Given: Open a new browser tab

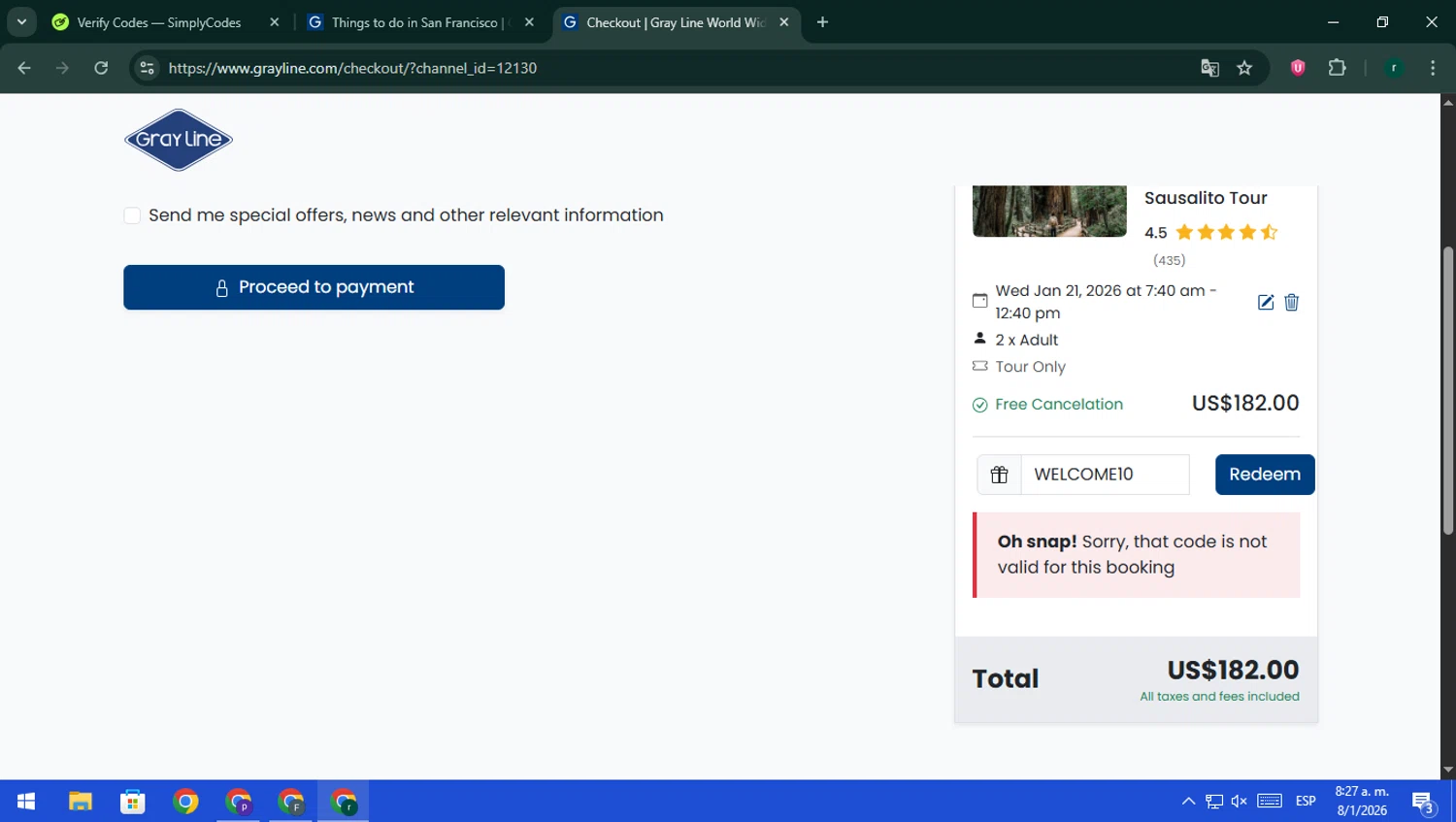Looking at the screenshot, I should pyautogui.click(x=822, y=22).
